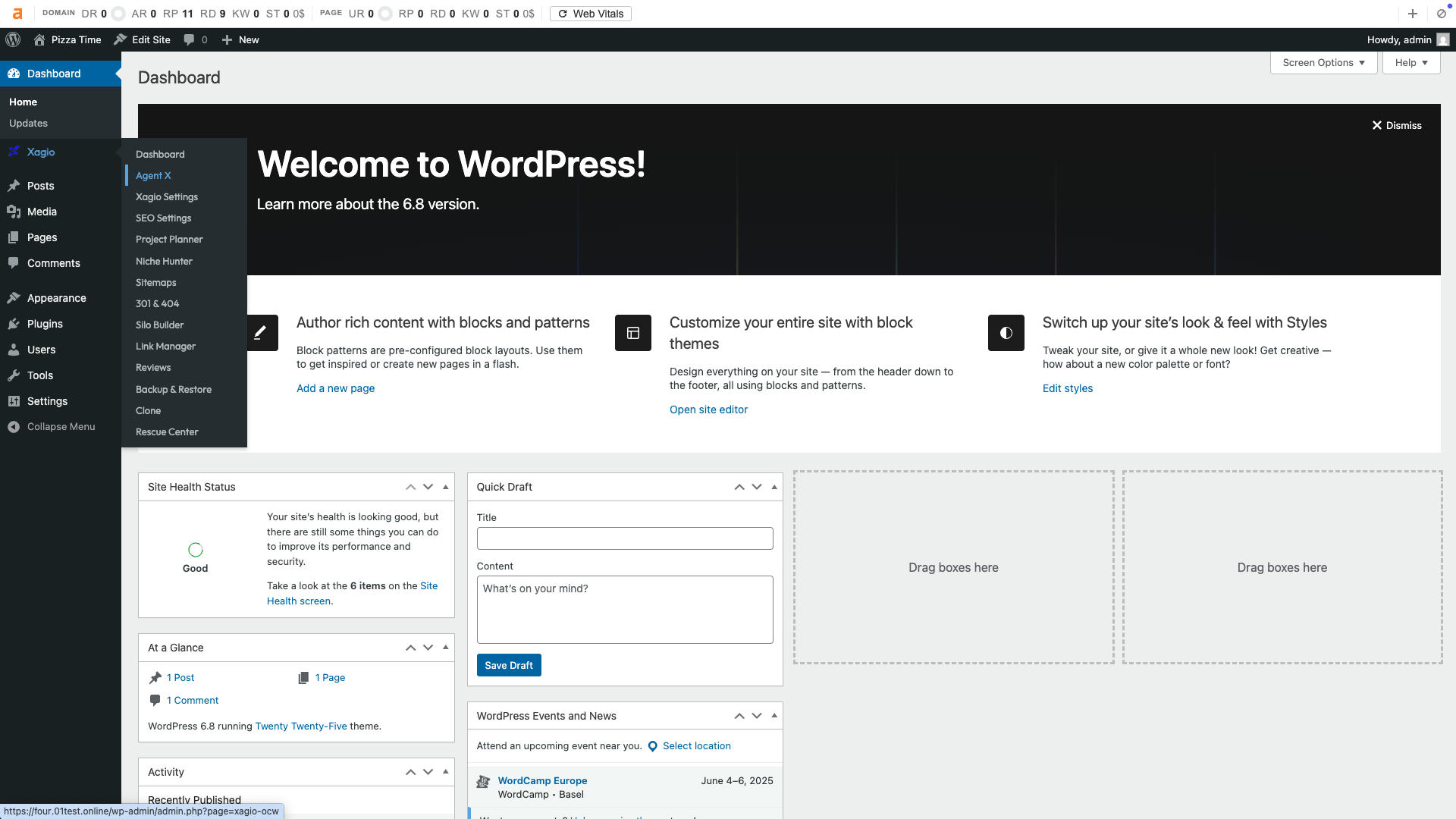Open the WordPress logo menu
The width and height of the screenshot is (1456, 819).
click(x=13, y=39)
